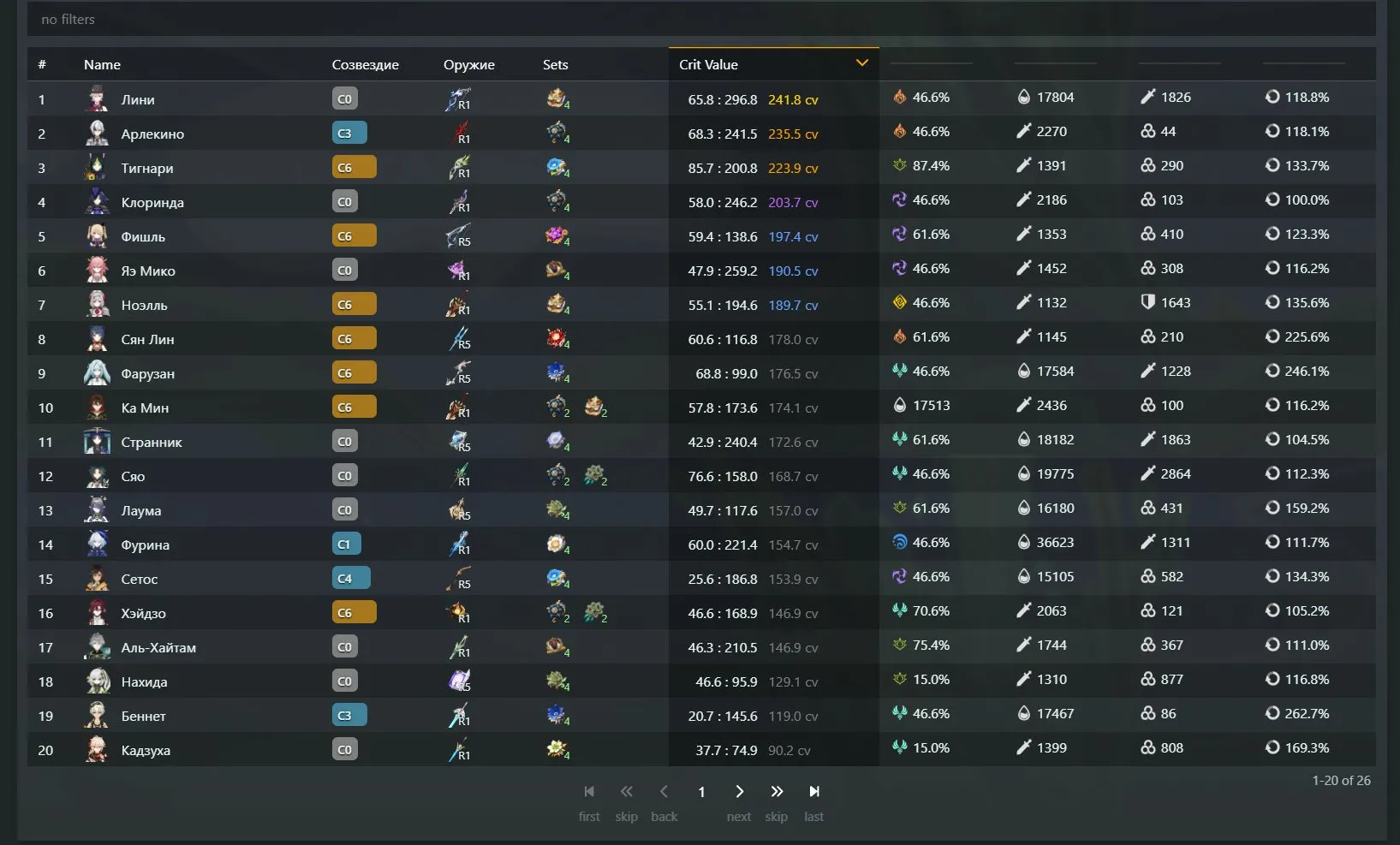Click Арлекино's weapon icon
This screenshot has width=1400, height=845.
coord(459,134)
